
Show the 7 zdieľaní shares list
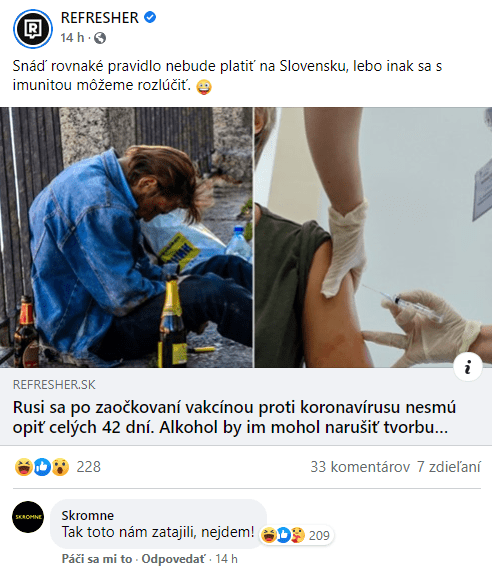pyautogui.click(x=449, y=467)
